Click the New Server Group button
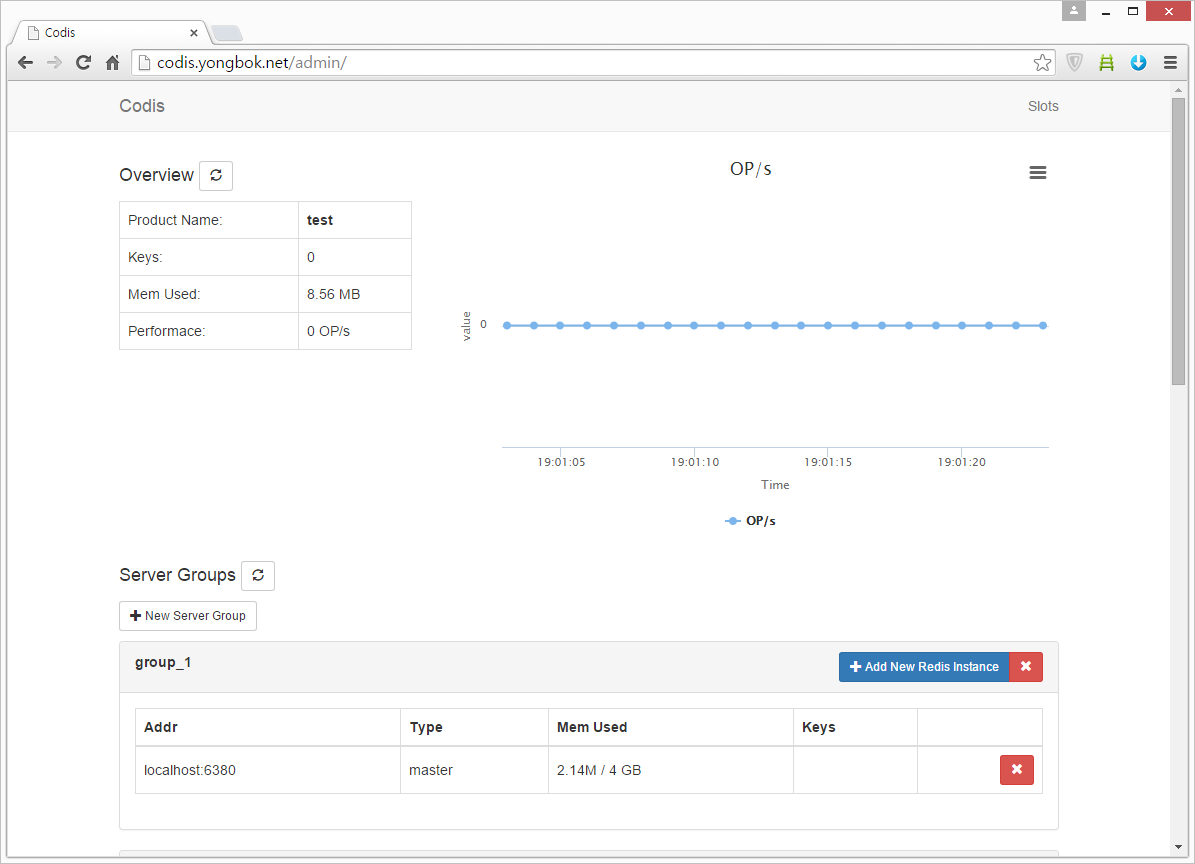The image size is (1195, 864). tap(187, 616)
